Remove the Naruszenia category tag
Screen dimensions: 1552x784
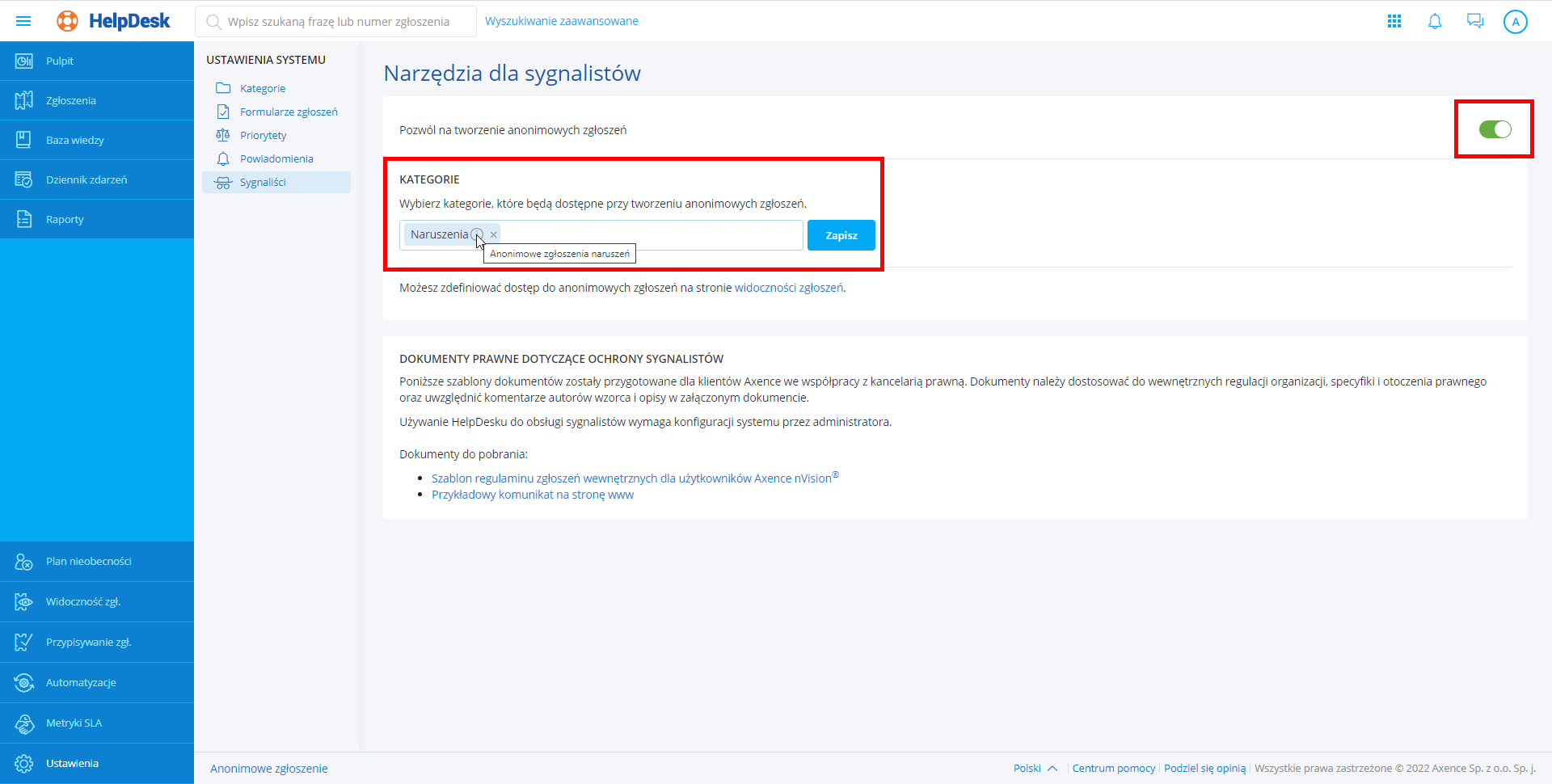(x=494, y=235)
